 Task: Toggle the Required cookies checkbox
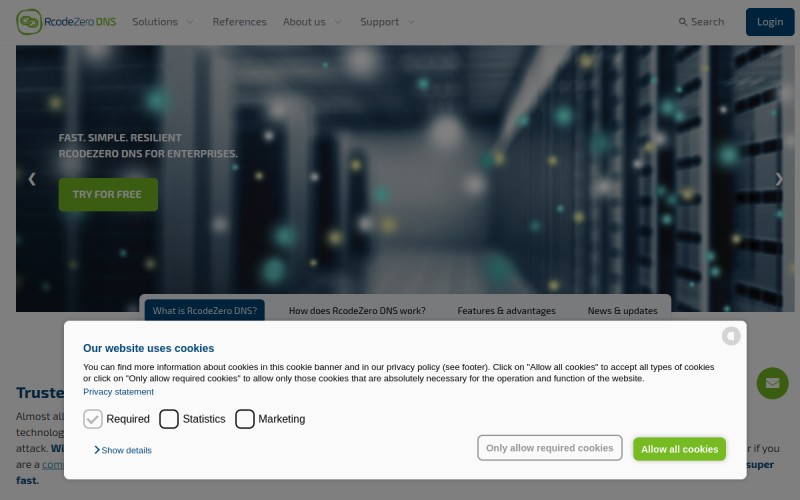tap(93, 419)
